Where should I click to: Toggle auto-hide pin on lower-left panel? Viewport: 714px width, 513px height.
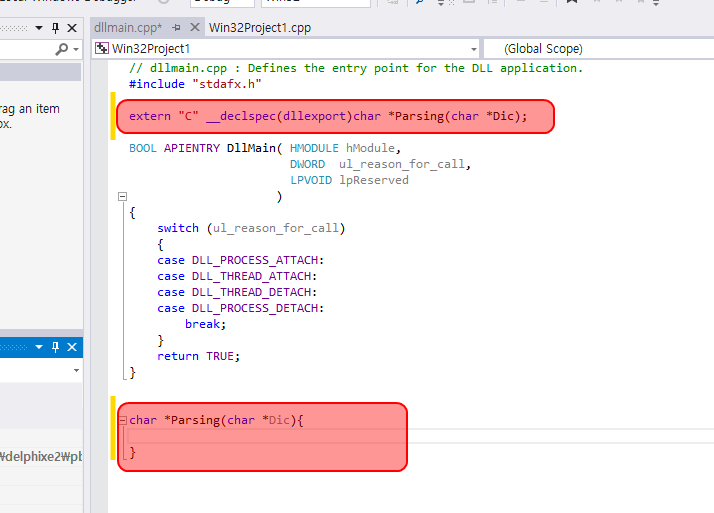click(x=55, y=347)
